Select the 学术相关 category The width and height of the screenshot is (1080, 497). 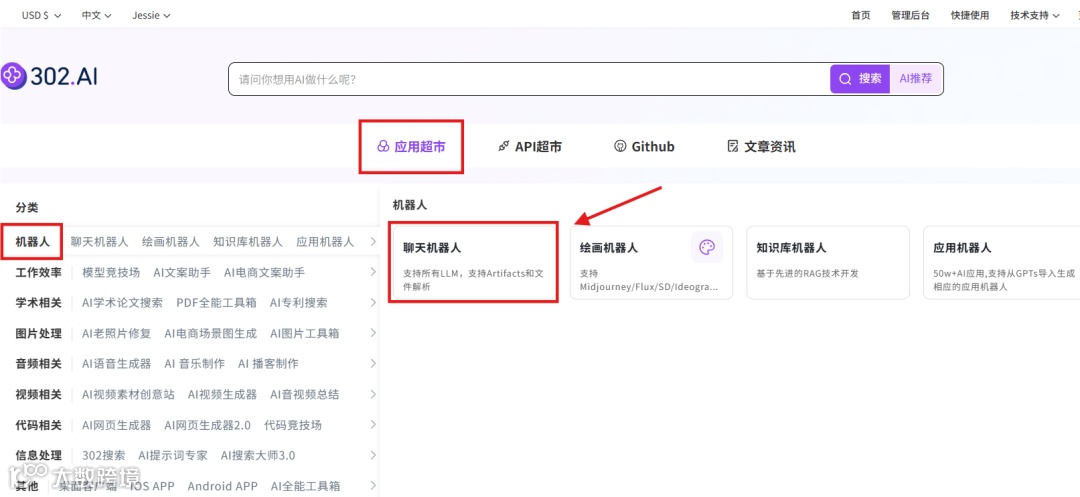click(39, 302)
